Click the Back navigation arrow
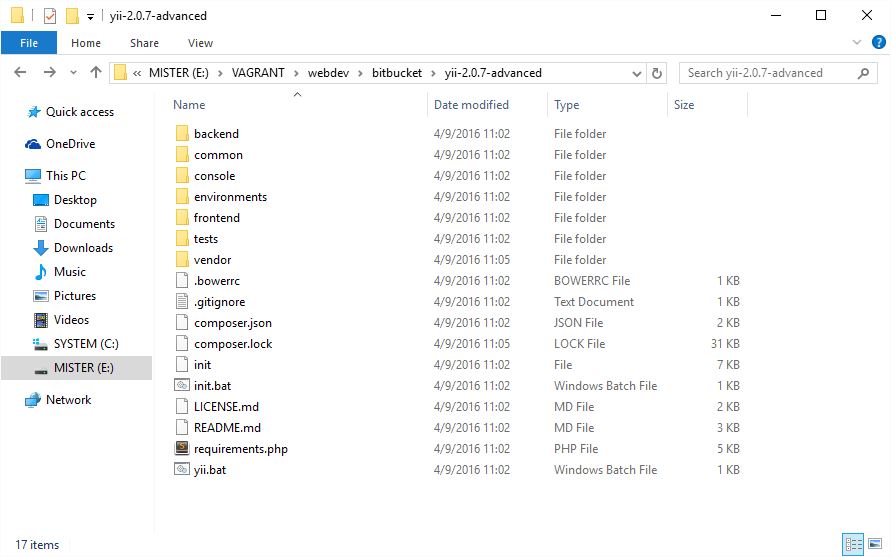Viewport: 891px width, 557px height. tap(20, 73)
